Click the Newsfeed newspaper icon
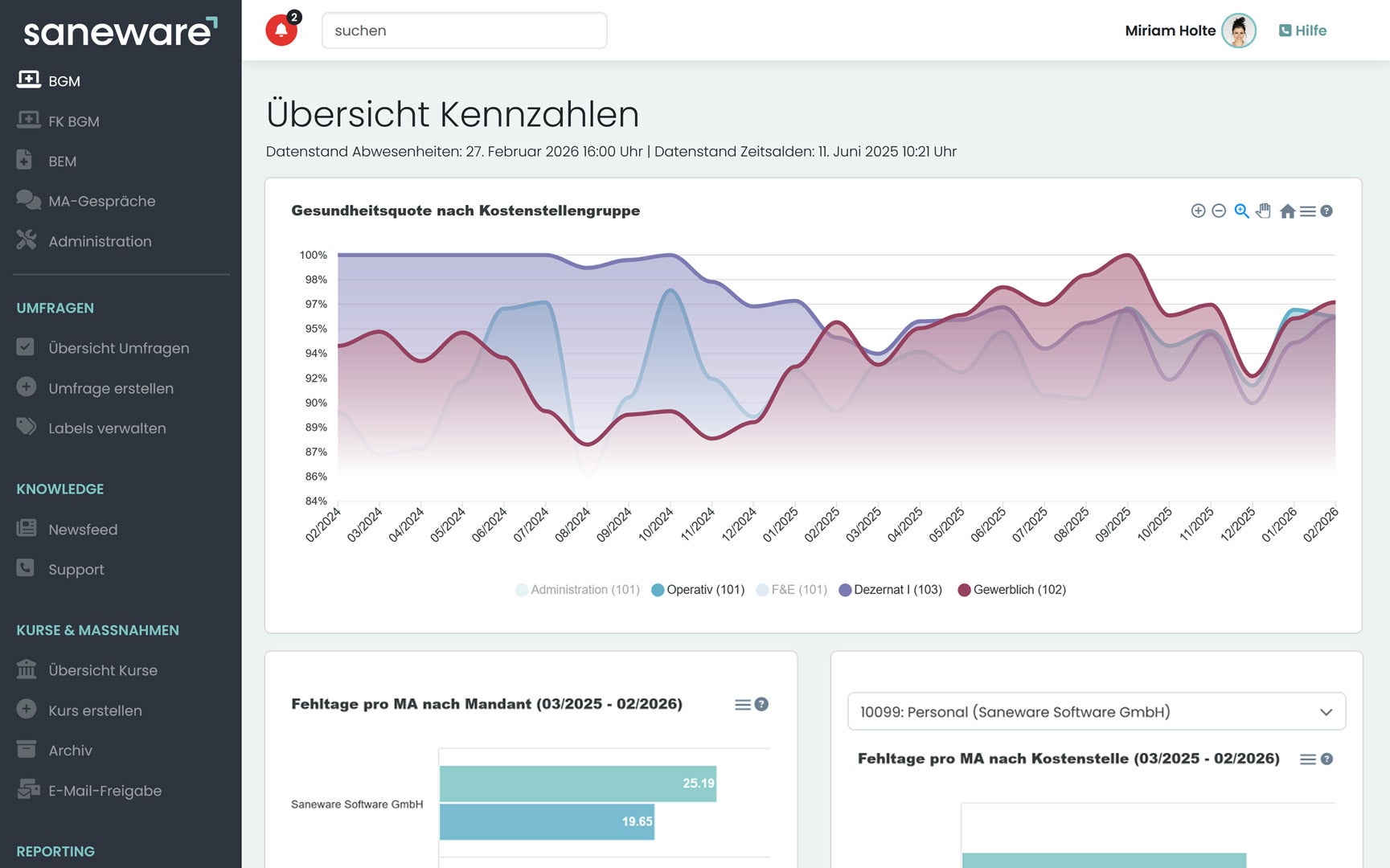 click(27, 528)
